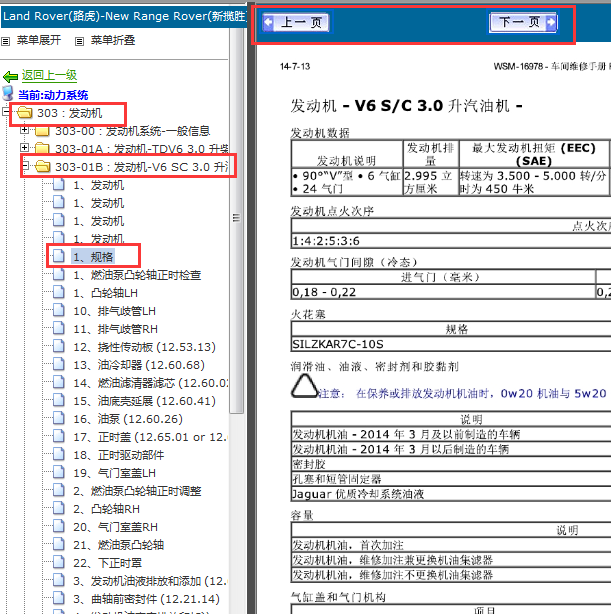Expand the 303-01A 发动机-TDV6 node

click(x=24, y=148)
